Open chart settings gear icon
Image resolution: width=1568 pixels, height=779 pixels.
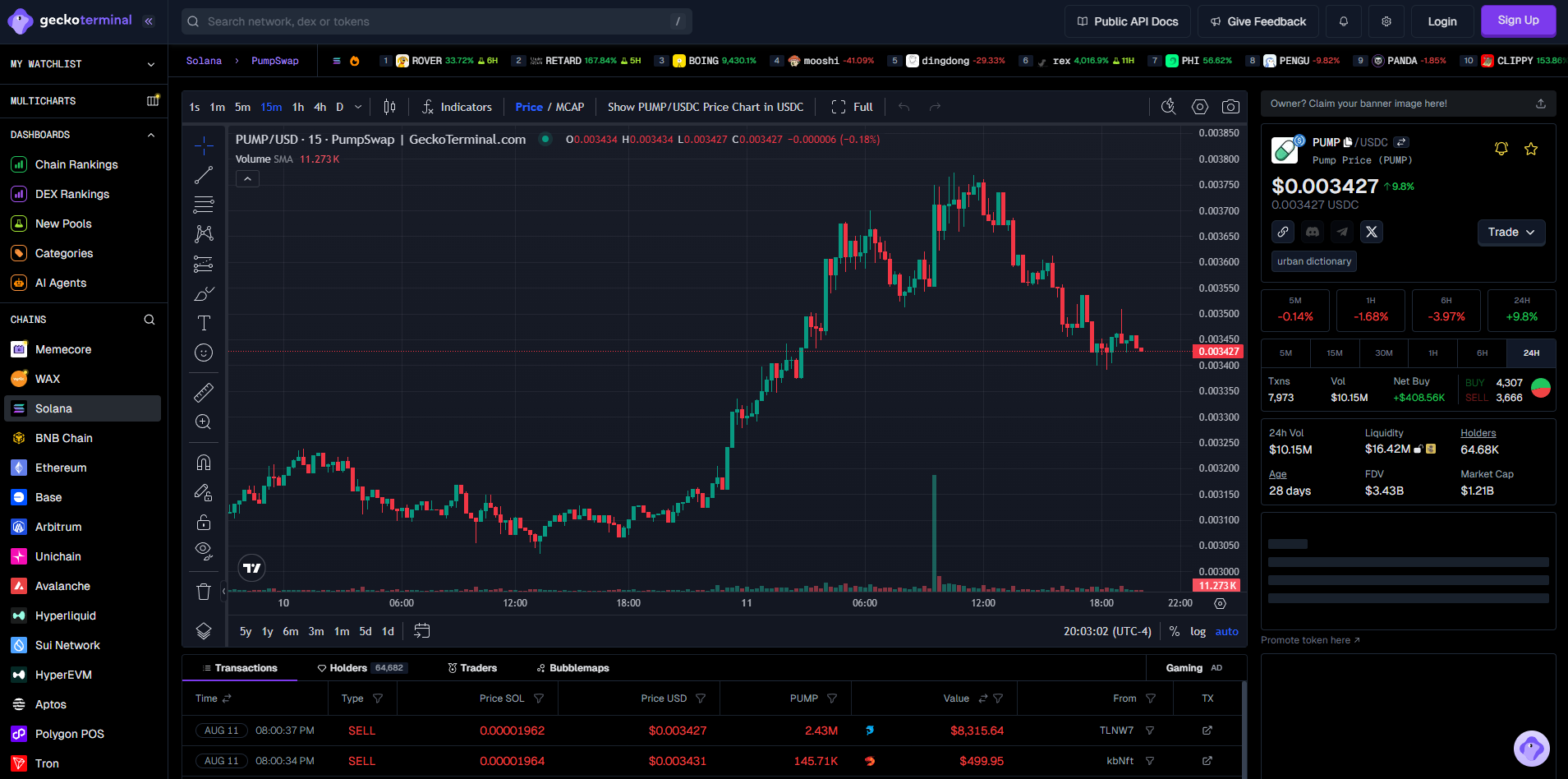click(1200, 107)
